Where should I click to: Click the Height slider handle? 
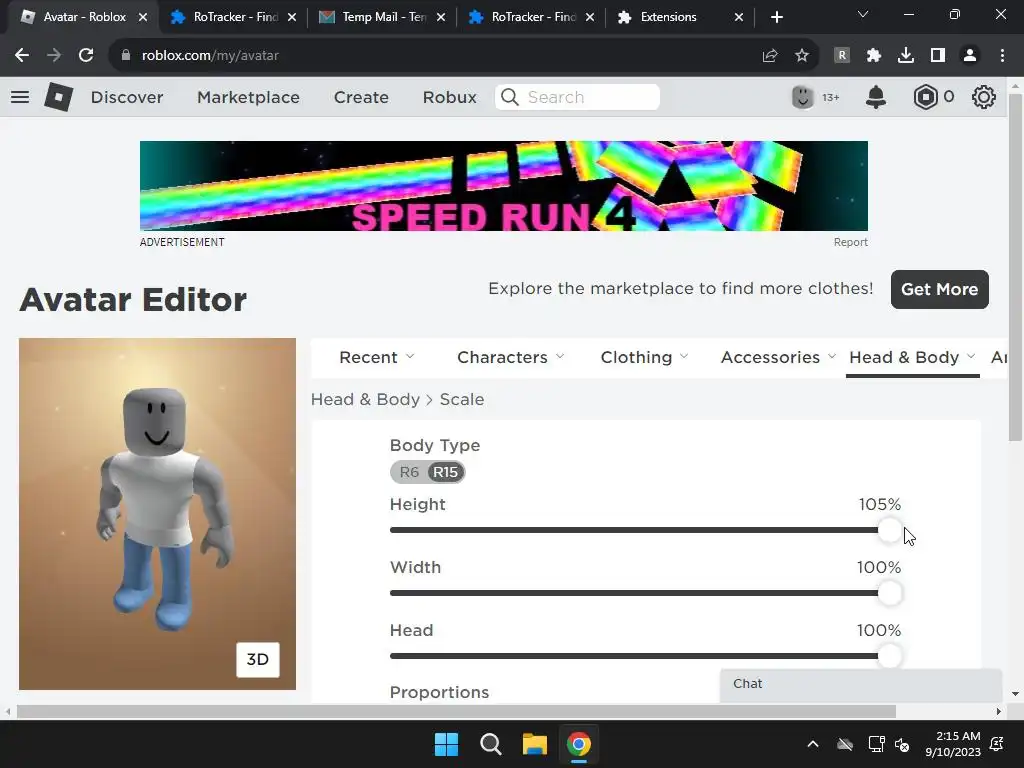click(889, 530)
